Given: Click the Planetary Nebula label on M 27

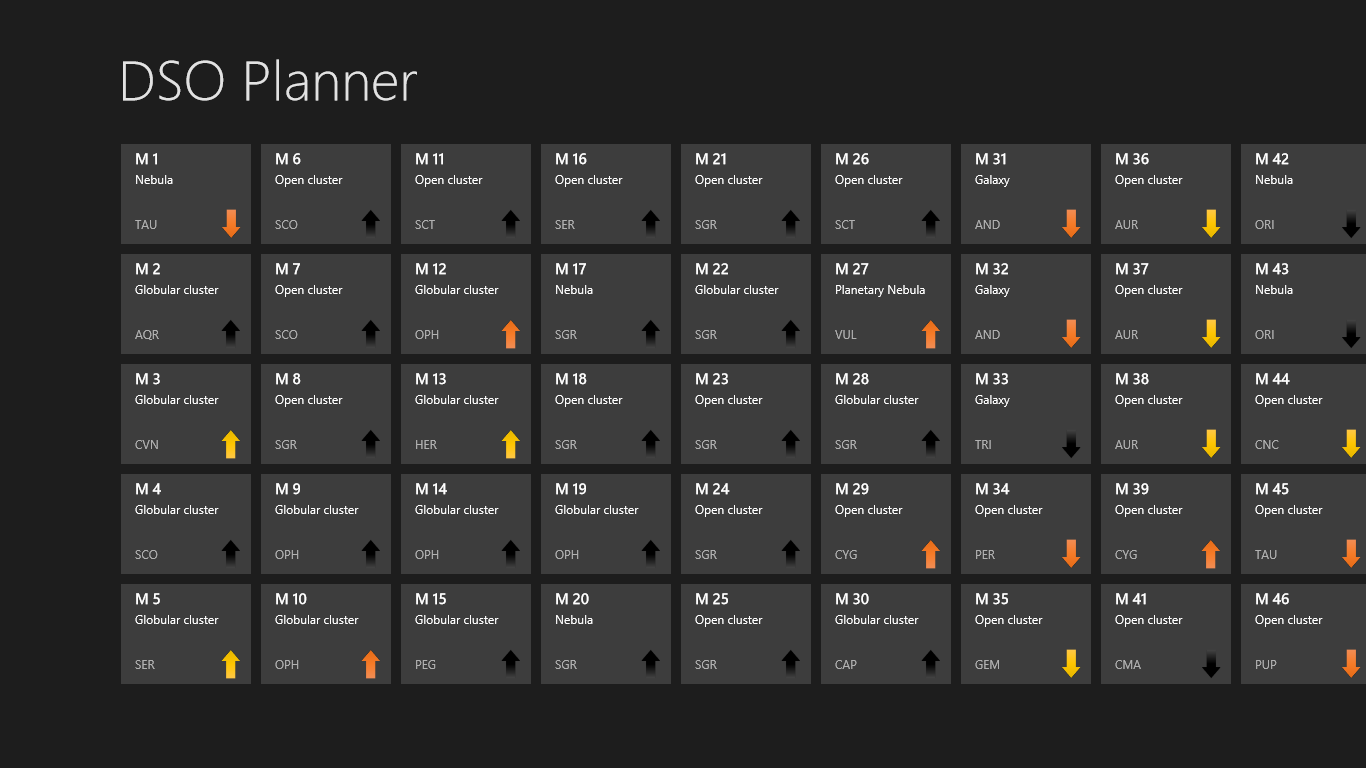Looking at the screenshot, I should click(880, 290).
